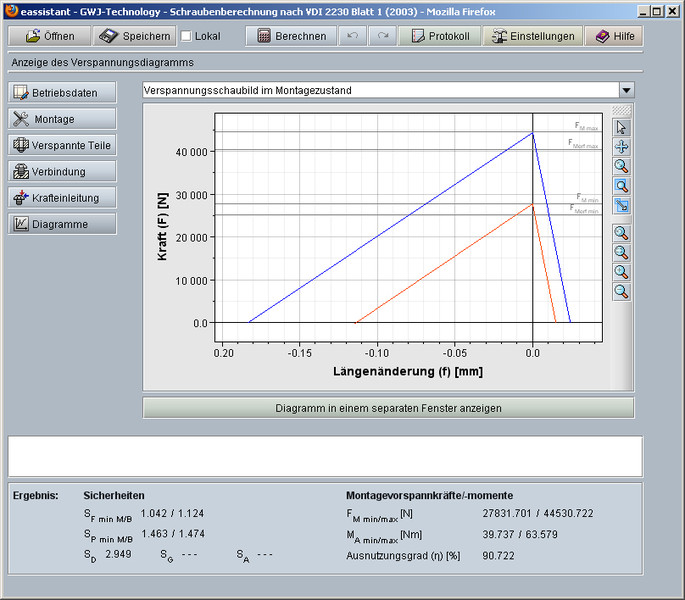Open Einstellungen settings
Viewport: 685px width, 600px height.
[x=531, y=36]
